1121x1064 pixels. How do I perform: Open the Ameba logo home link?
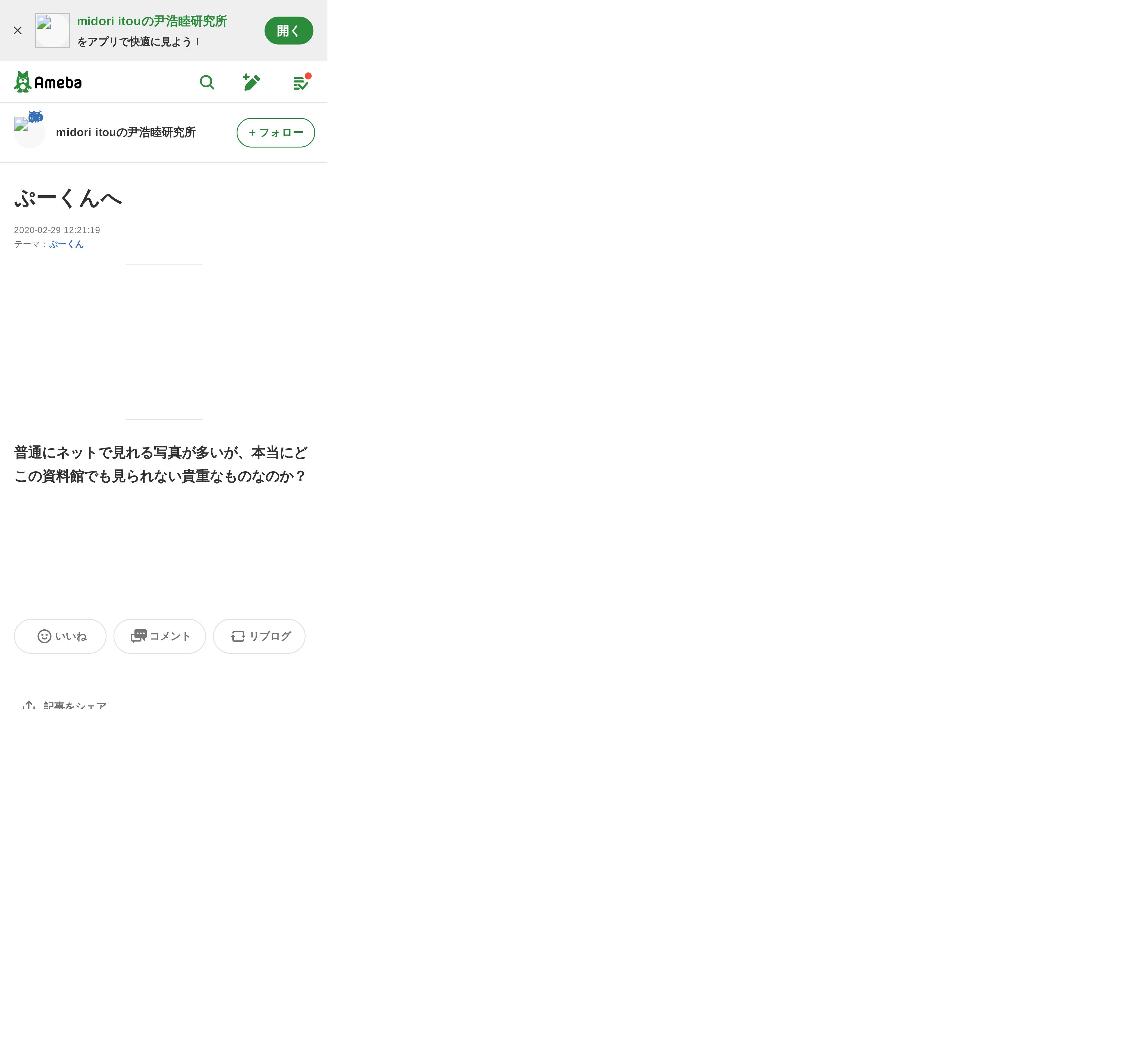point(48,82)
